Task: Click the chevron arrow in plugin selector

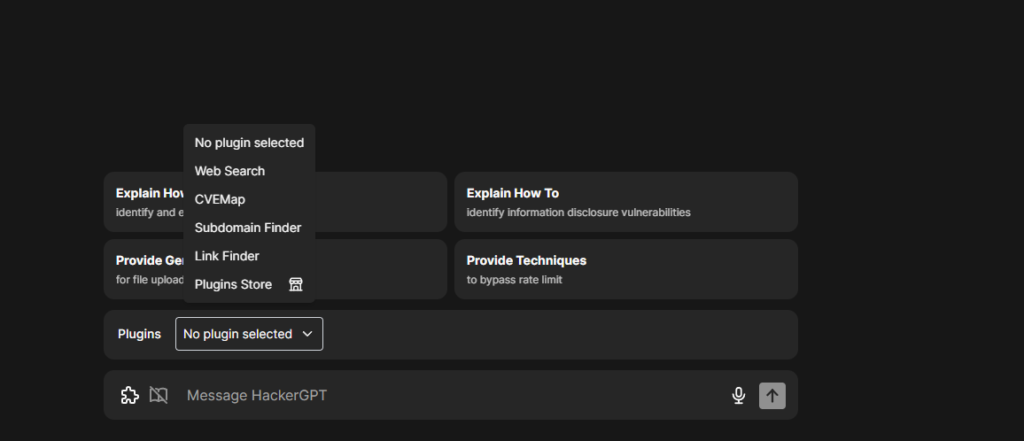Action: click(x=308, y=334)
